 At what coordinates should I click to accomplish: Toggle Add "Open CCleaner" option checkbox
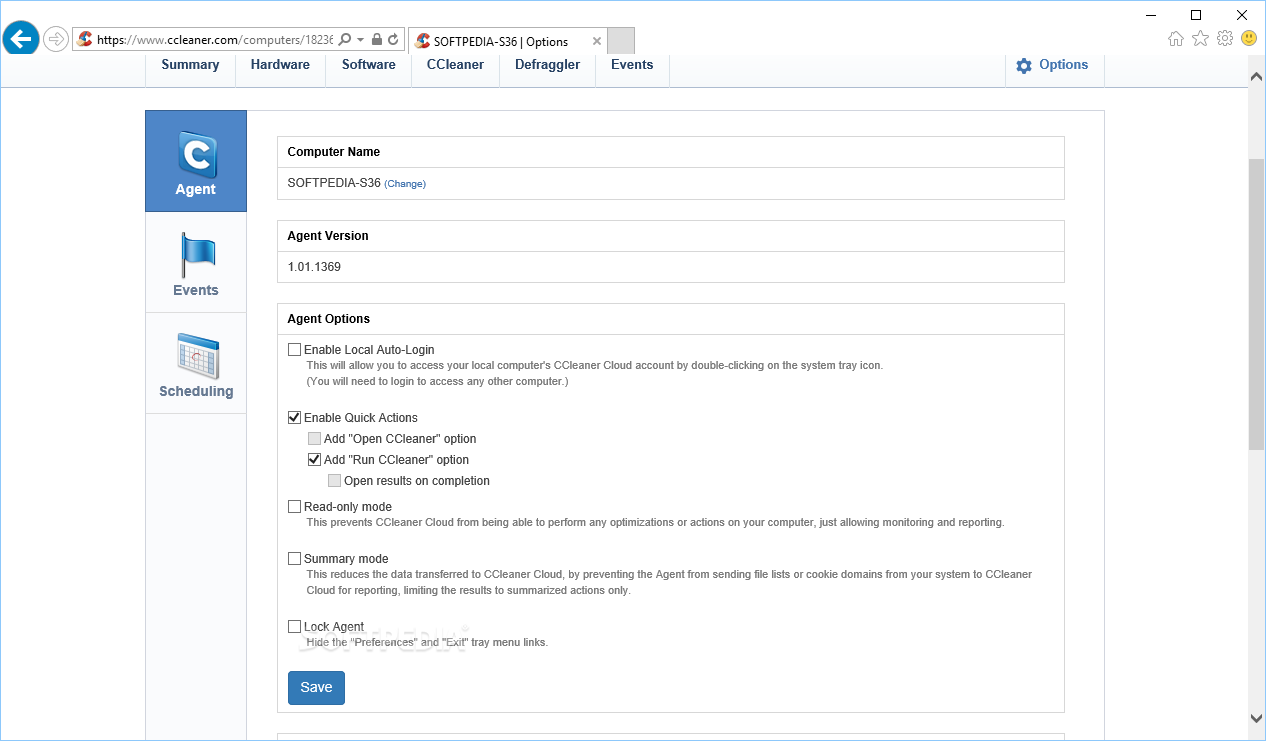pos(314,439)
